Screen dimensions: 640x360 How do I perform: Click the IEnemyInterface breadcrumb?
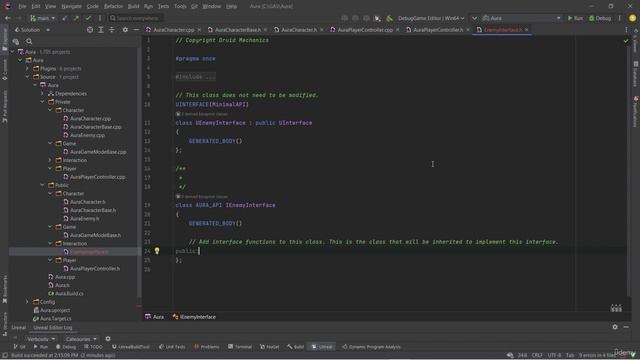pyautogui.click(x=194, y=317)
